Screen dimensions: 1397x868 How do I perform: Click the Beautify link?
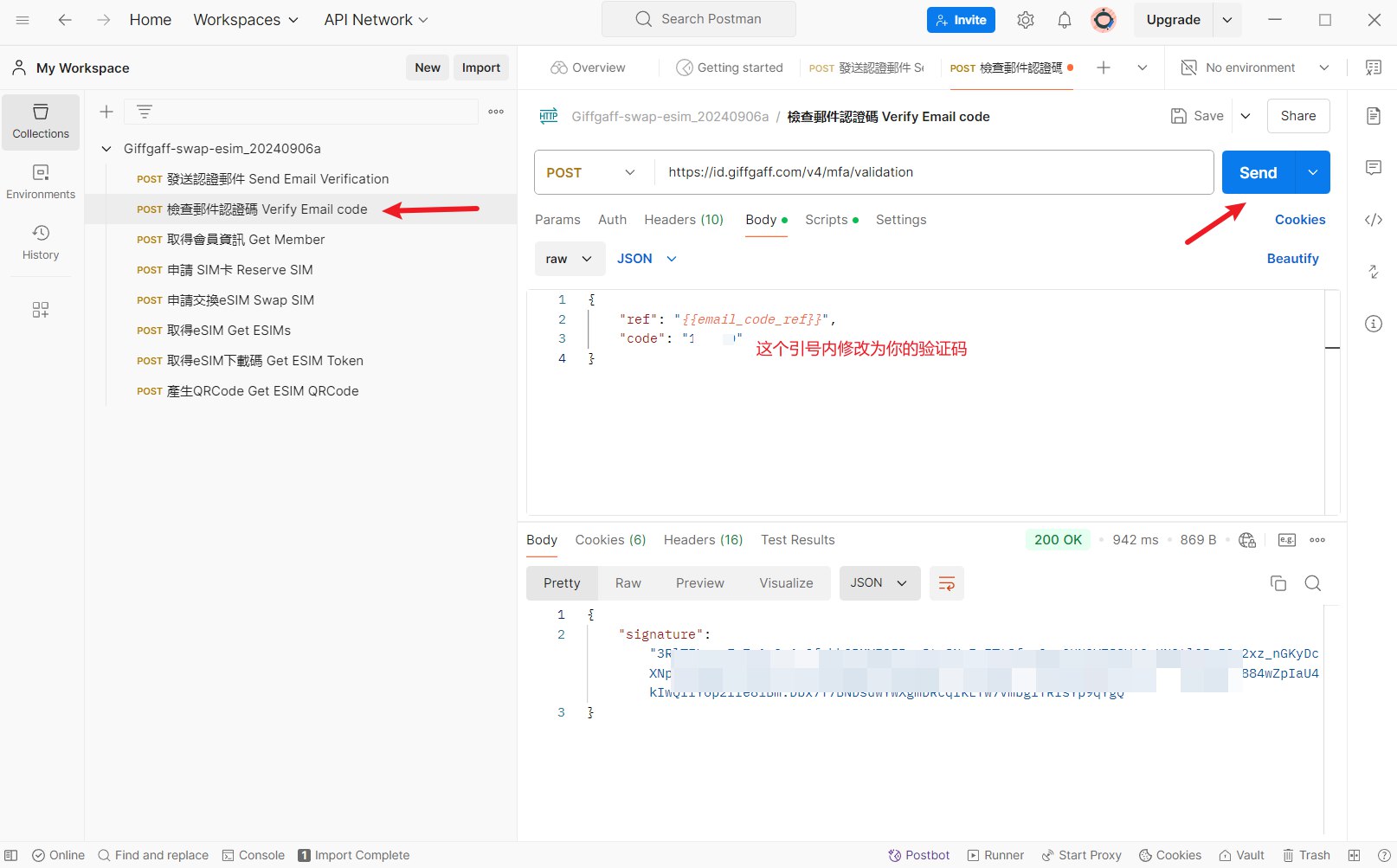1292,259
